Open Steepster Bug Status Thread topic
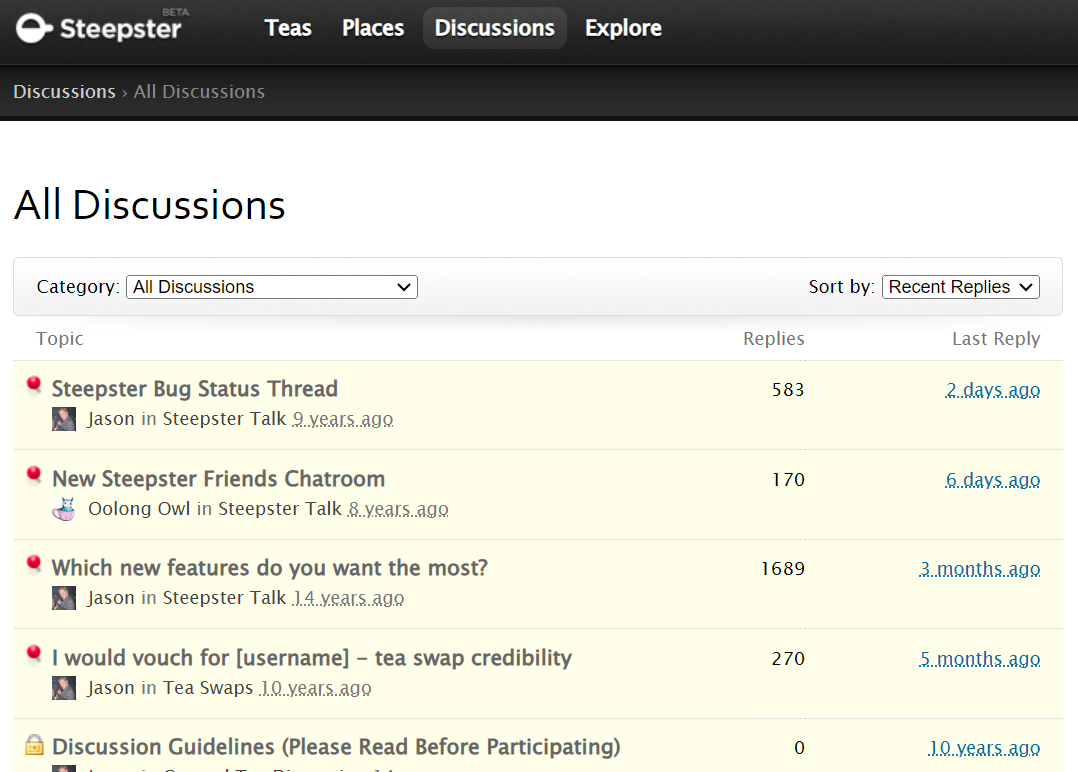 click(195, 388)
